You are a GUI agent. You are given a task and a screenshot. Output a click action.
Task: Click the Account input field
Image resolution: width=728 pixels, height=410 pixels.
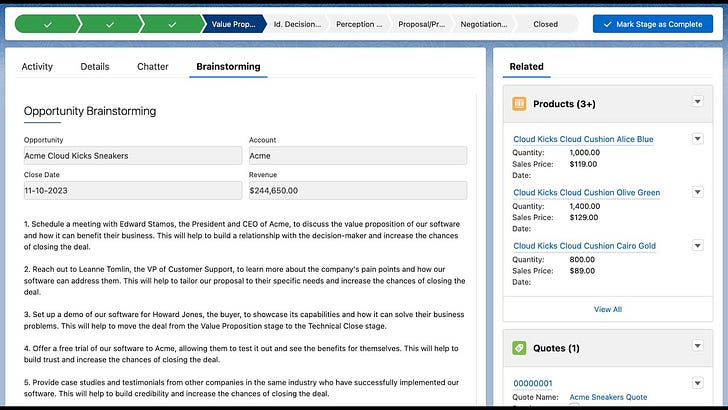(x=358, y=156)
